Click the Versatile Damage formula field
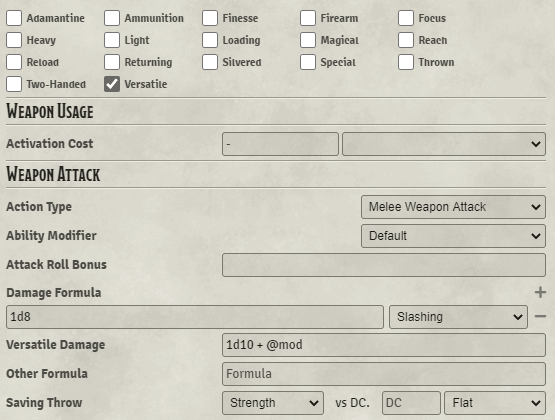This screenshot has width=555, height=420. [384, 345]
